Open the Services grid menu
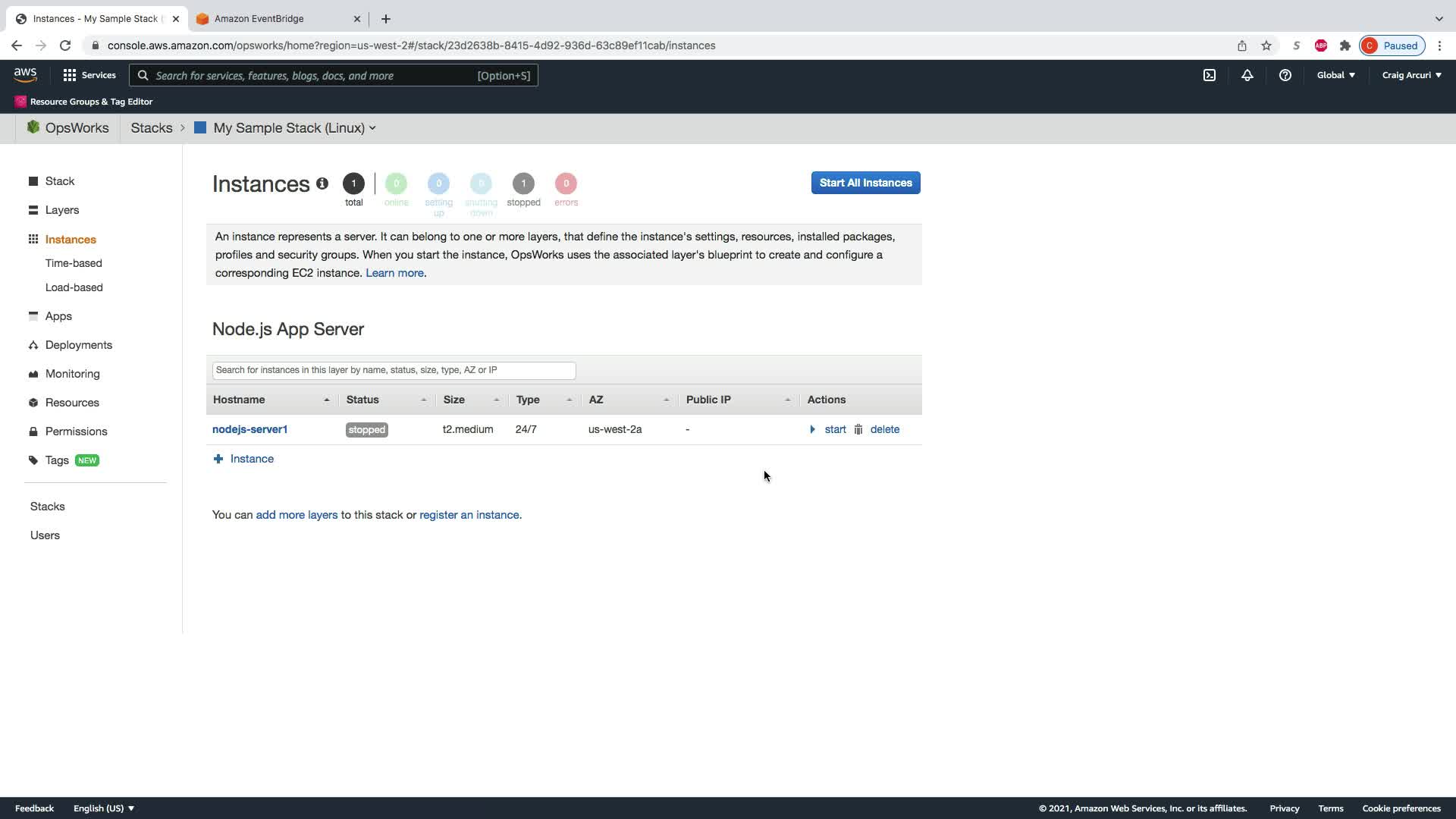This screenshot has height=819, width=1456. [x=89, y=75]
